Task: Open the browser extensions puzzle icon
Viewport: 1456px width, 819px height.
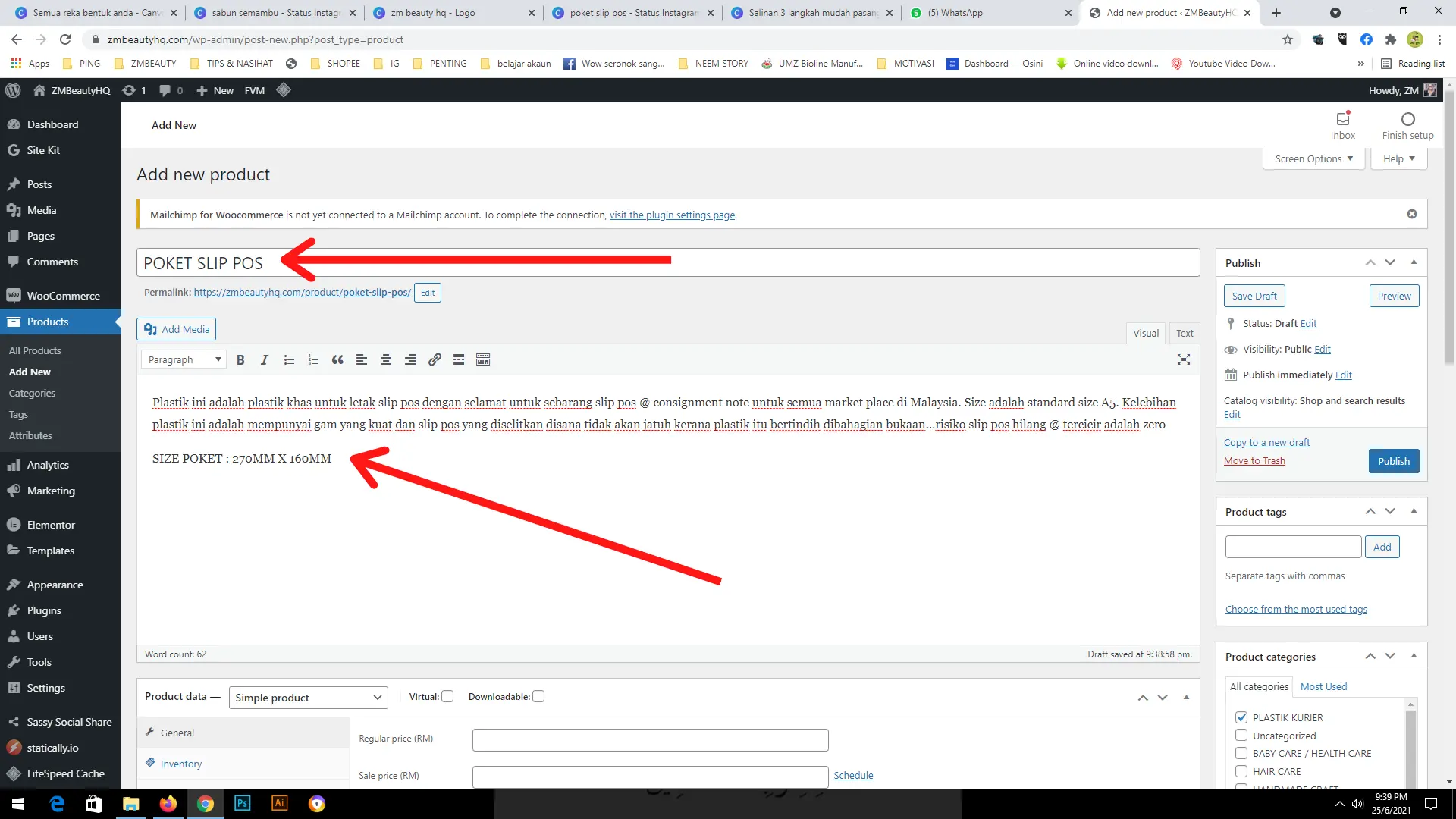Action: pyautogui.click(x=1390, y=39)
